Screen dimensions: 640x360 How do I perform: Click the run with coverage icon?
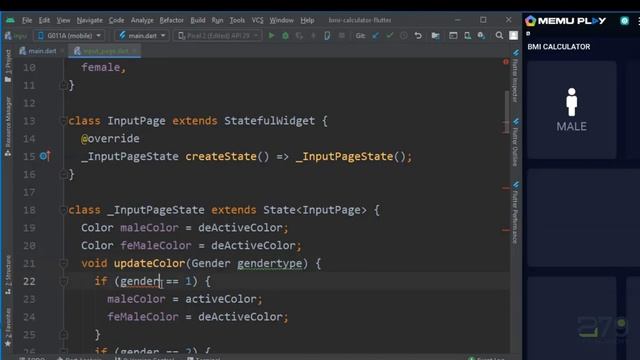(x=299, y=36)
